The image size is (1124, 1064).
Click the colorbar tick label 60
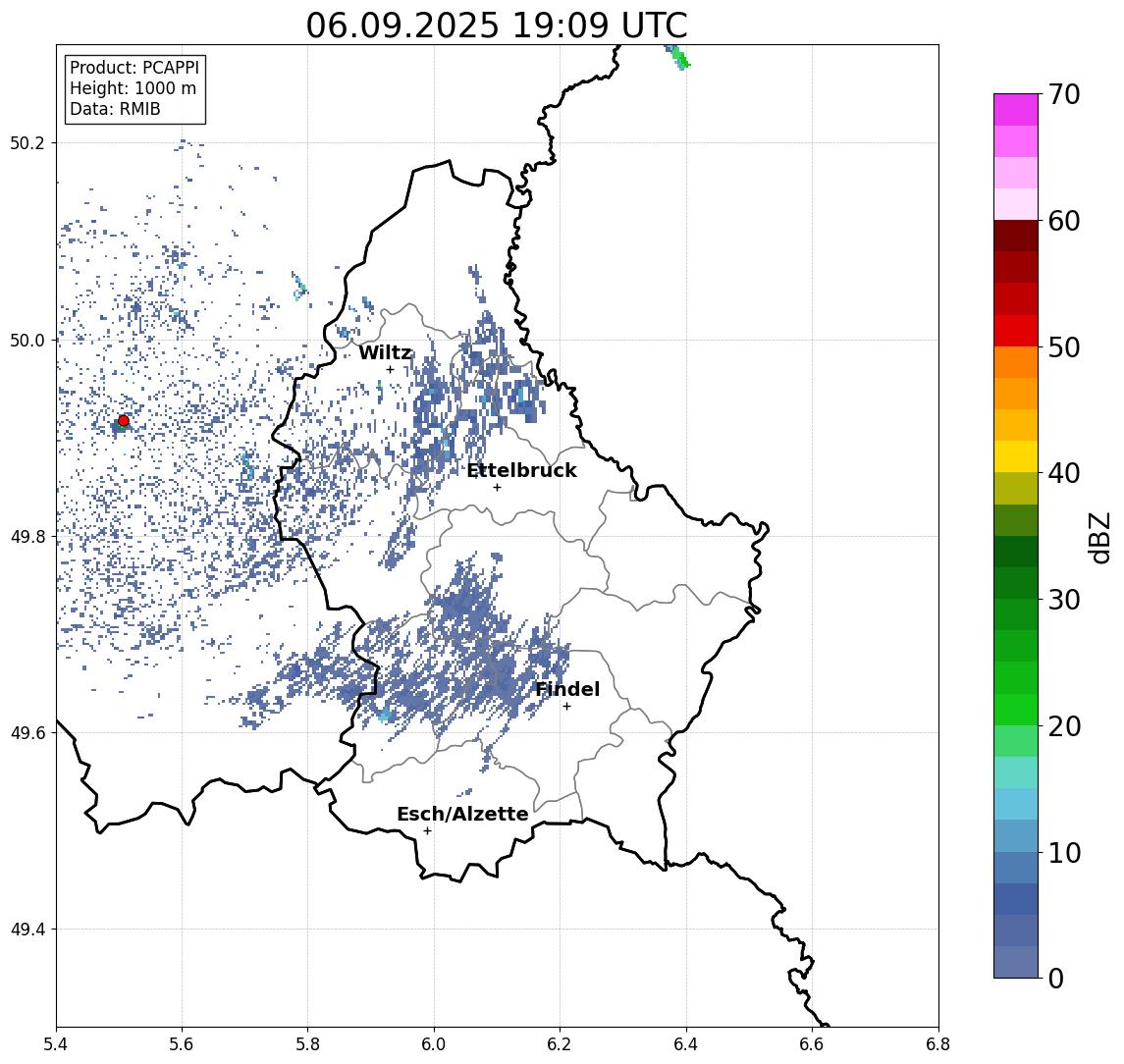(1064, 221)
